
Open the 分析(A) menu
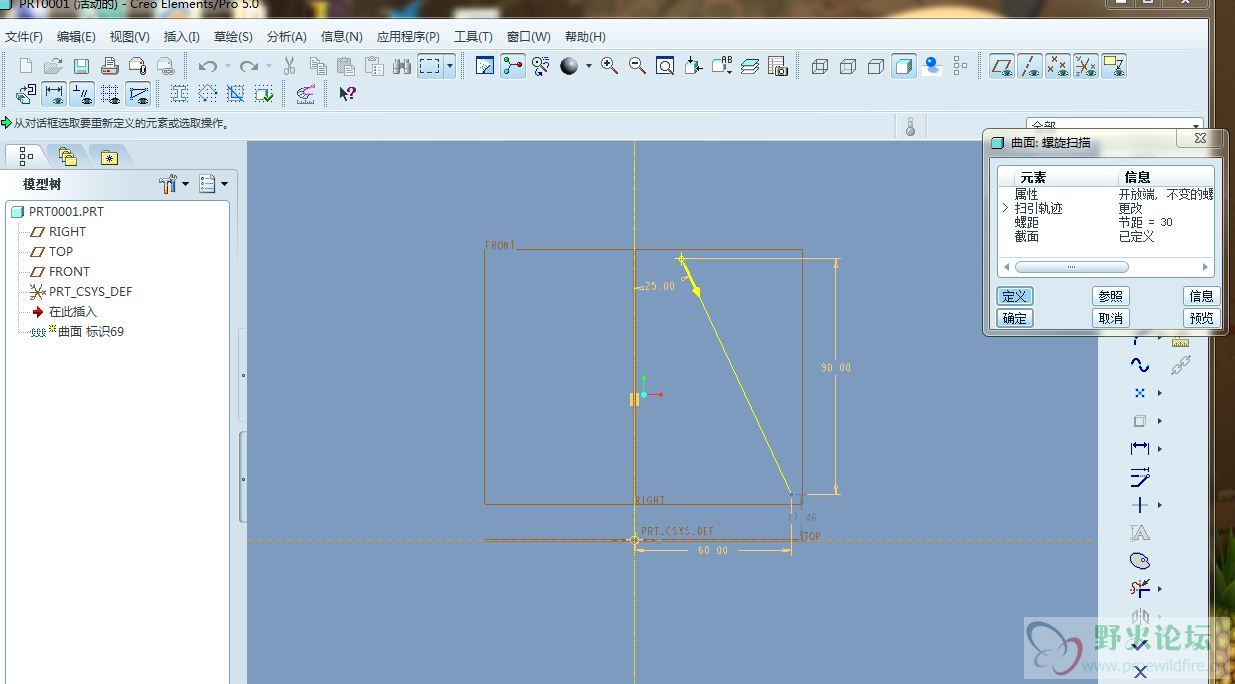click(x=286, y=37)
